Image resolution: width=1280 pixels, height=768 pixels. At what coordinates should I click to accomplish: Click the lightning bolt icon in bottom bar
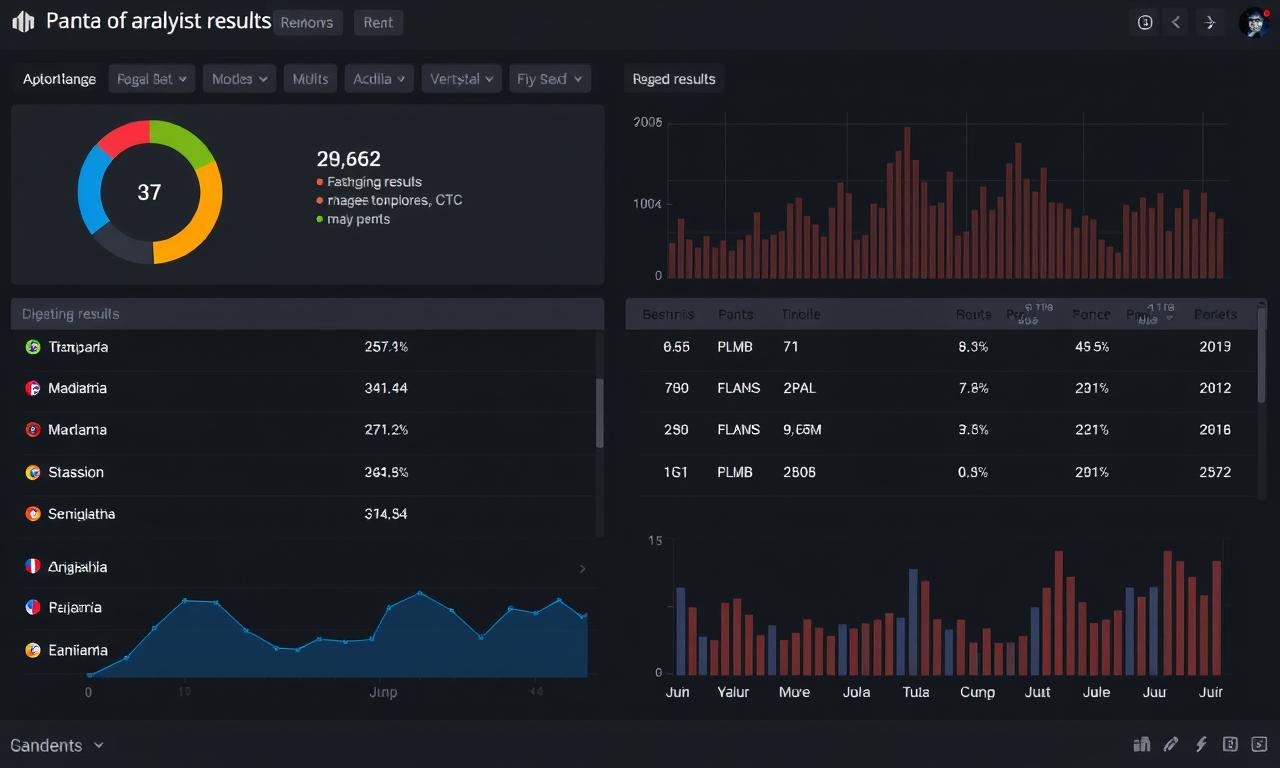tap(1201, 744)
